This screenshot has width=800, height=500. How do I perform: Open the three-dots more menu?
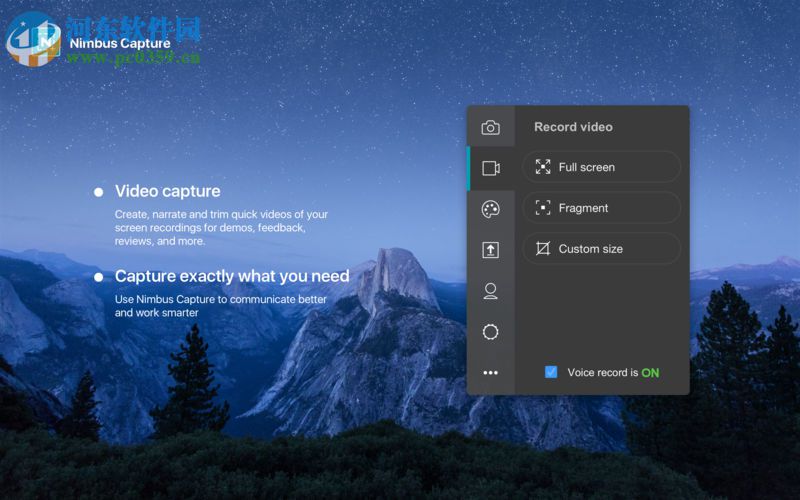coord(490,372)
